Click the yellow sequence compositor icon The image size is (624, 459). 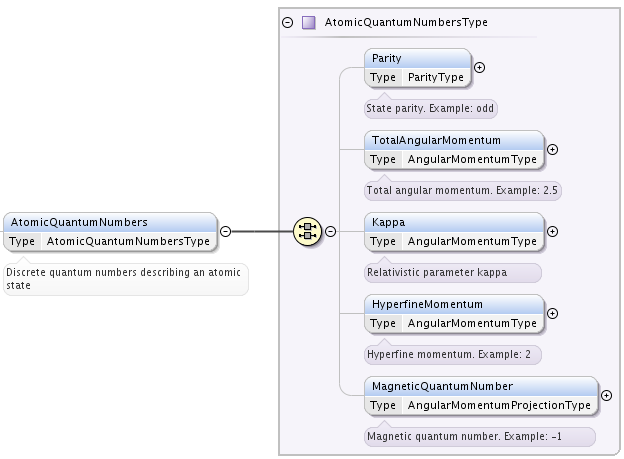pos(307,231)
